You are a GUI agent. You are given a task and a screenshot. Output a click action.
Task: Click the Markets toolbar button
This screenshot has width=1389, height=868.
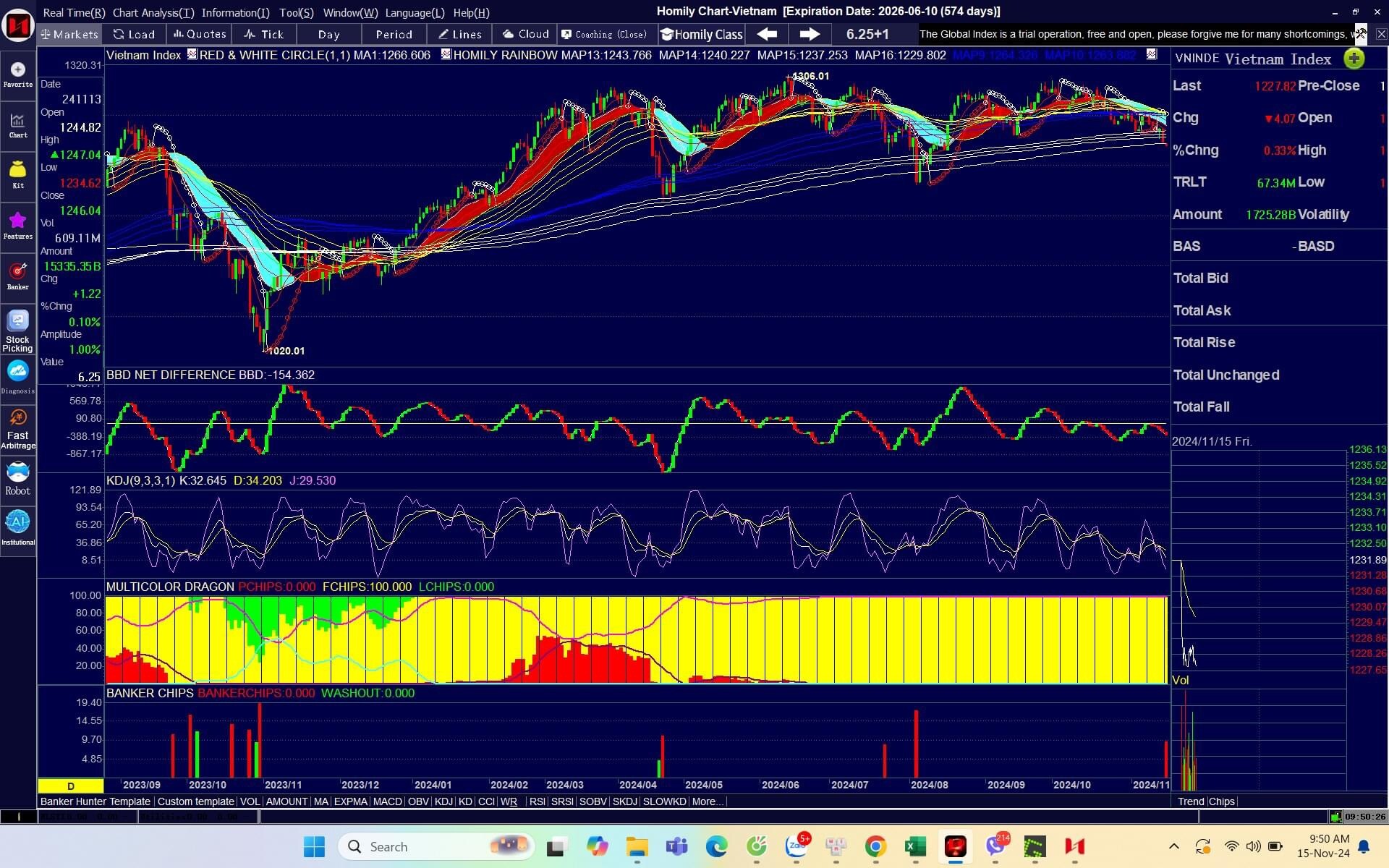click(x=69, y=34)
